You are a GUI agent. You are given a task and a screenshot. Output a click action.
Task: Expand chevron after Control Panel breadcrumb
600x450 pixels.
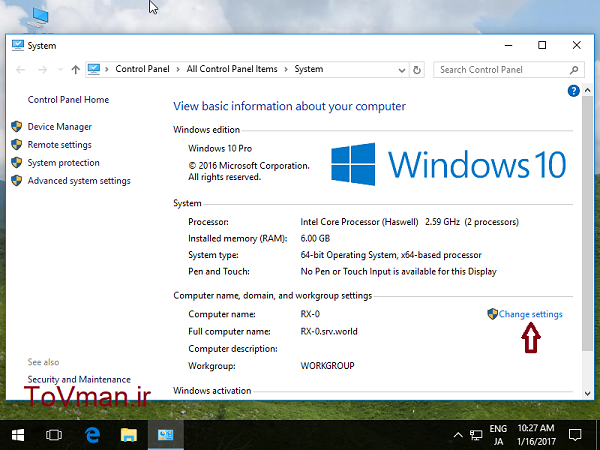(178, 69)
